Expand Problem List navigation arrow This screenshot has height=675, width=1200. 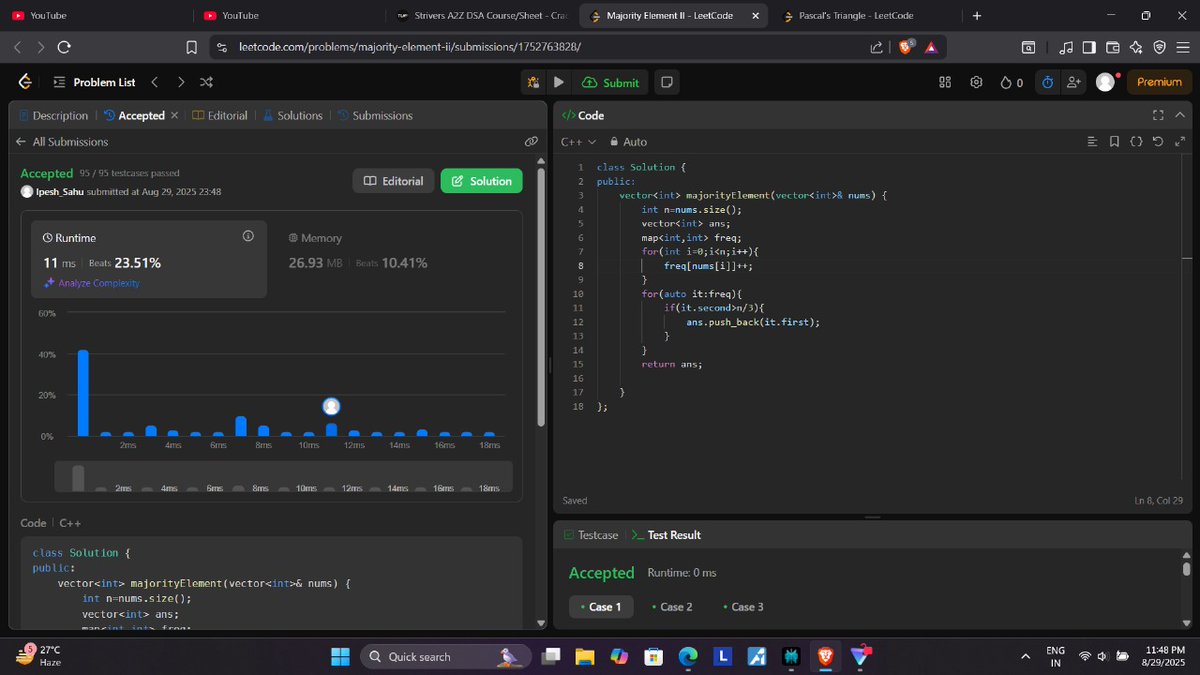(180, 82)
